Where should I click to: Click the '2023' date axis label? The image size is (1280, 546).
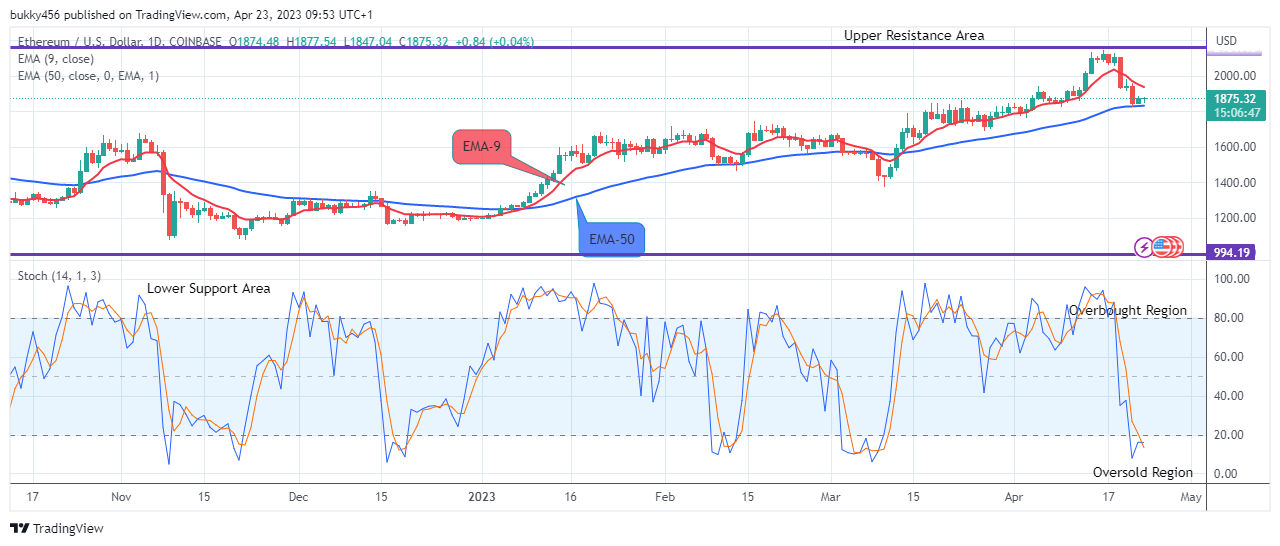click(483, 496)
